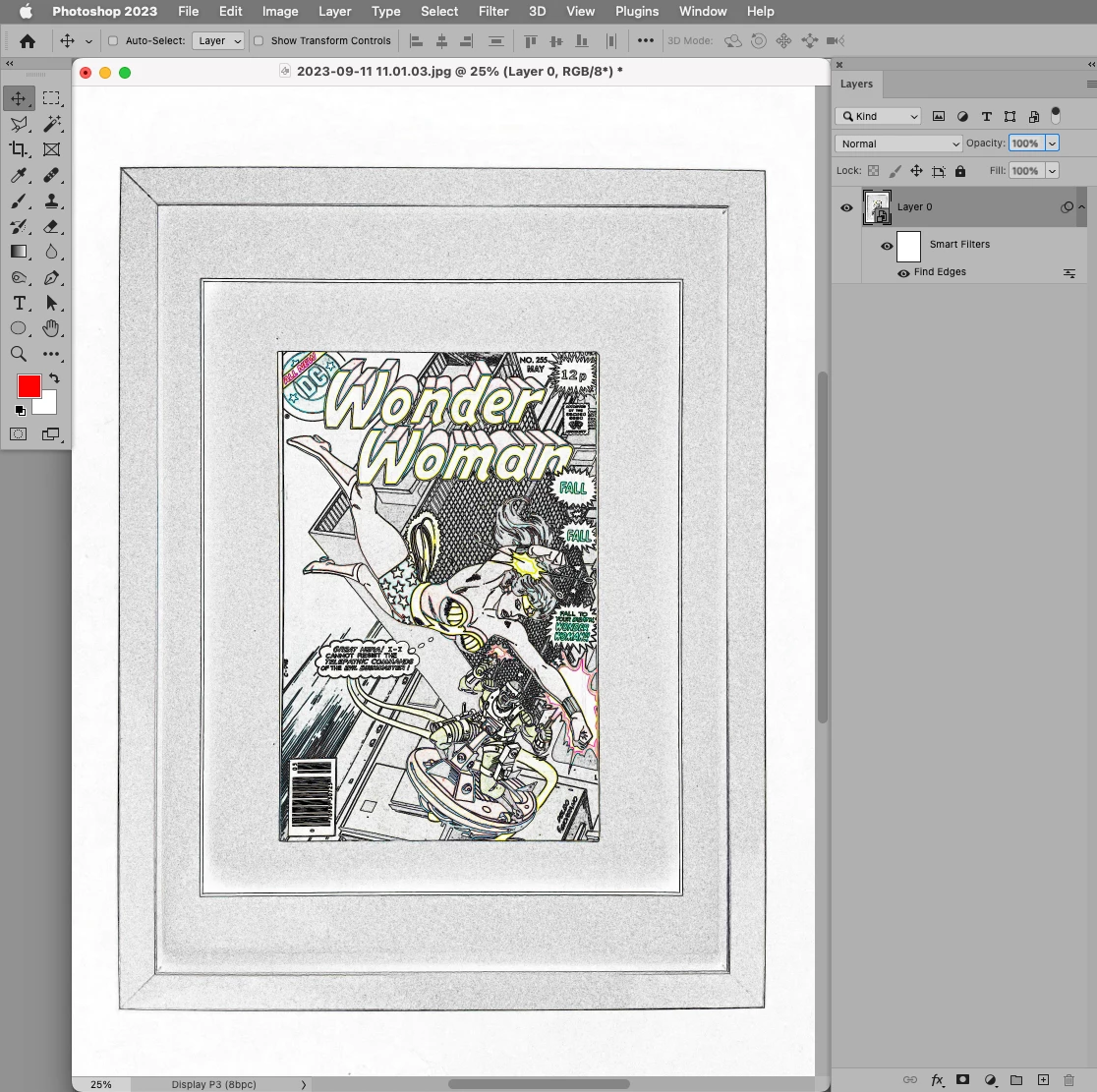Turn layer filtering on or off
This screenshot has width=1097, height=1092.
[1056, 115]
